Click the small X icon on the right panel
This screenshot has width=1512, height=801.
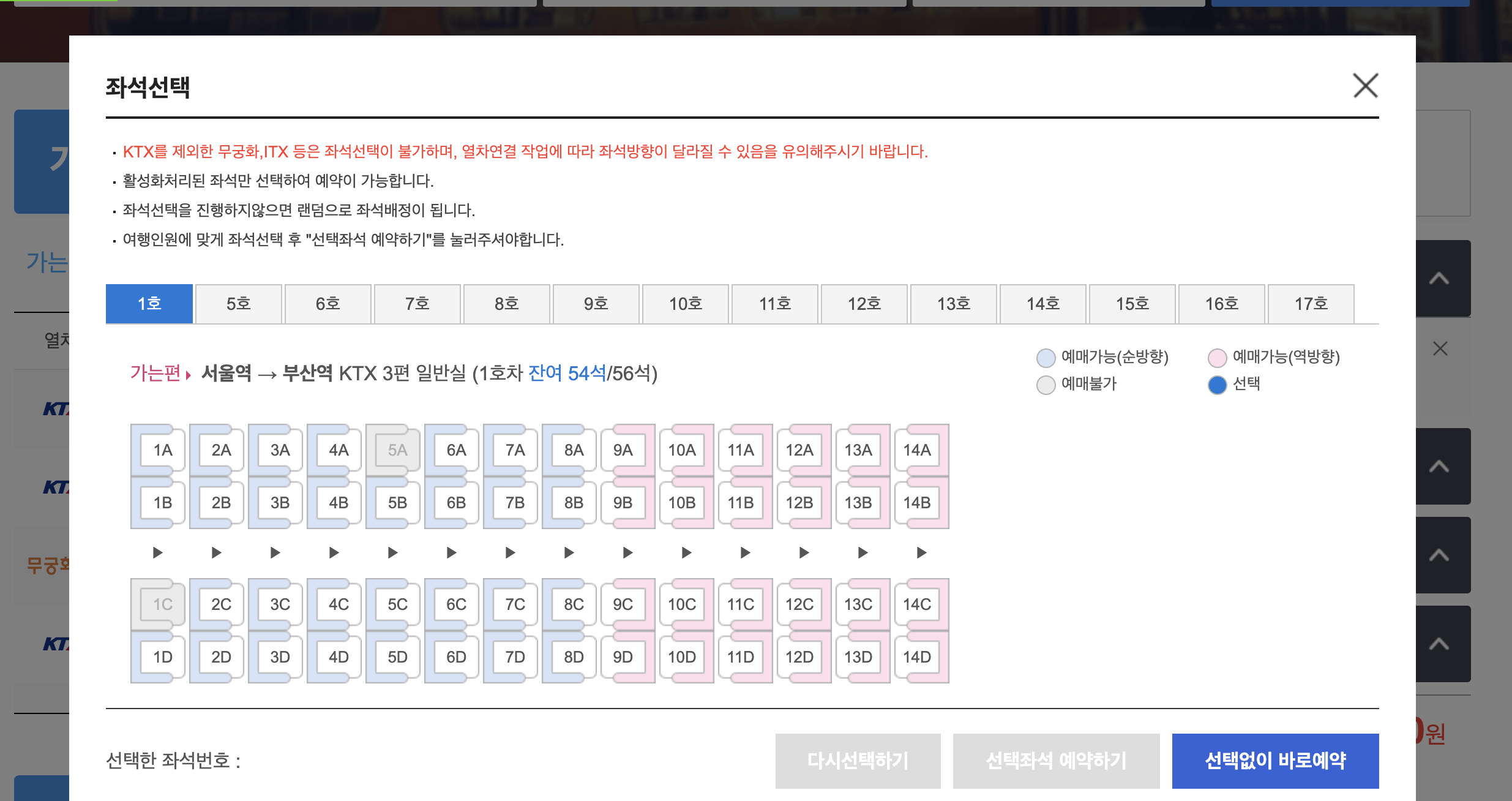pos(1440,348)
